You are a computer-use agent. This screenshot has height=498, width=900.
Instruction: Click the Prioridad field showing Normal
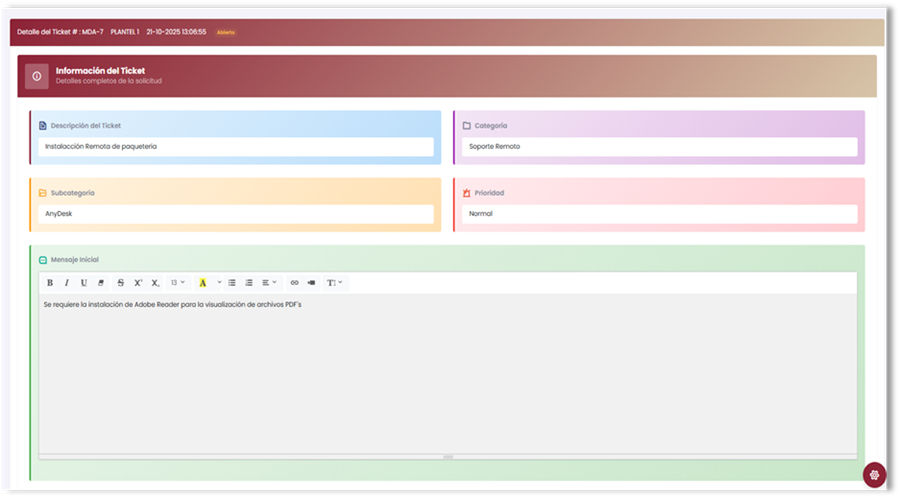click(x=659, y=214)
